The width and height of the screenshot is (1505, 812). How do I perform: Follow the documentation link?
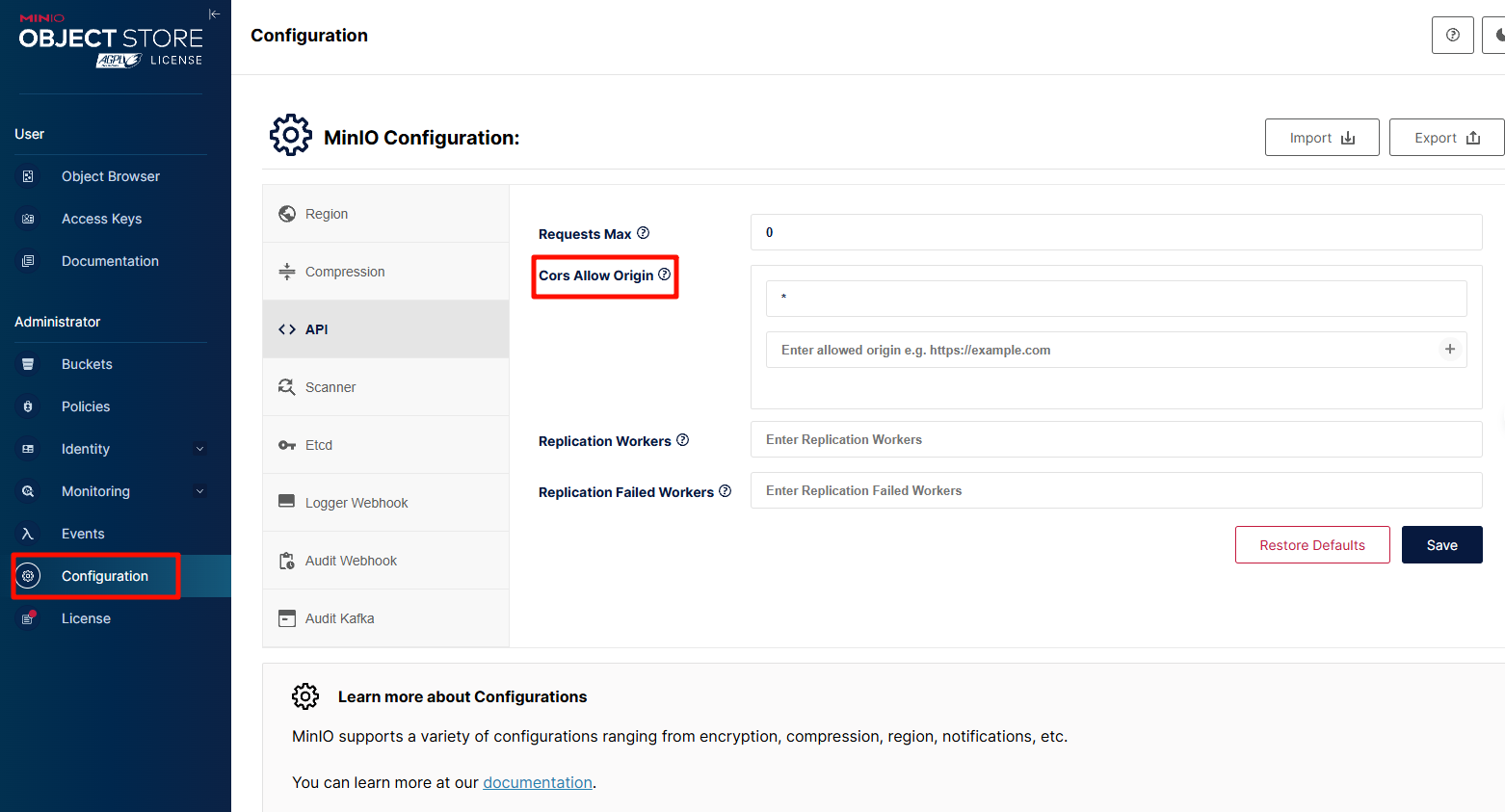[537, 782]
